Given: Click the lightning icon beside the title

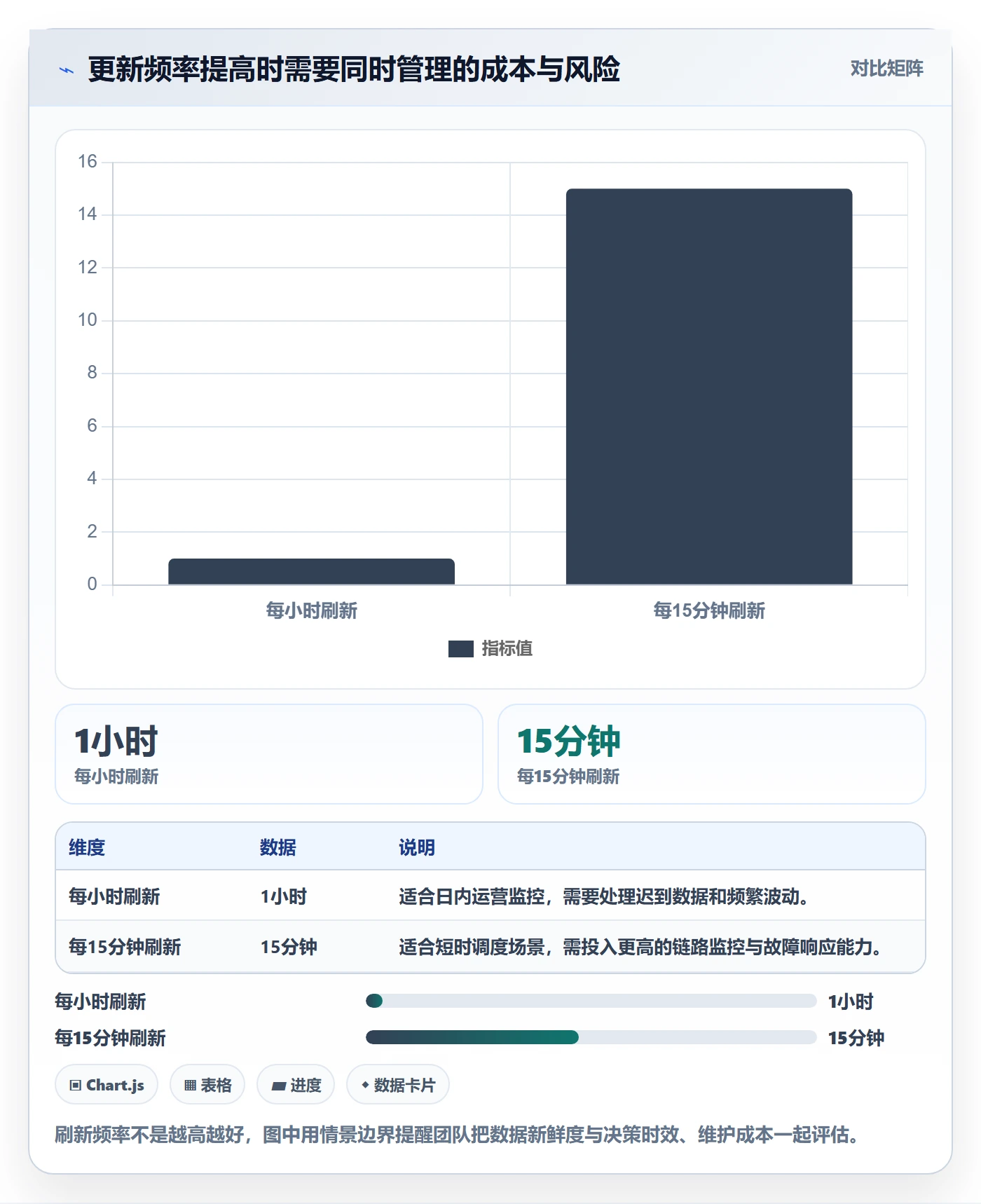Looking at the screenshot, I should click(x=67, y=70).
